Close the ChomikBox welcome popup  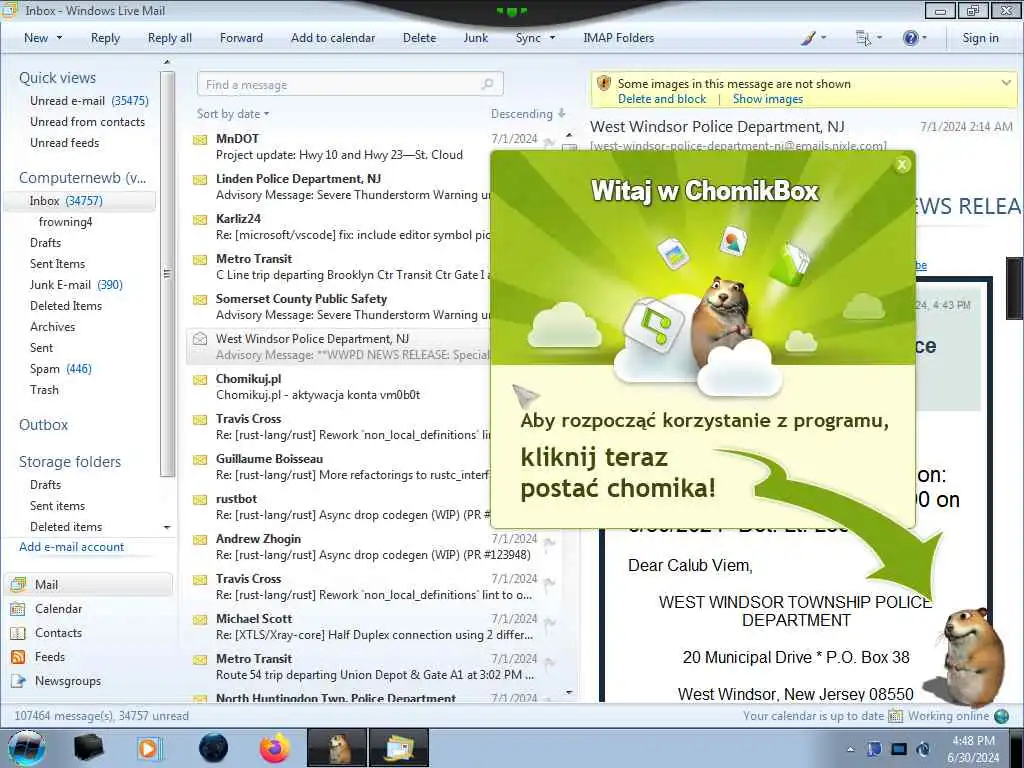902,165
